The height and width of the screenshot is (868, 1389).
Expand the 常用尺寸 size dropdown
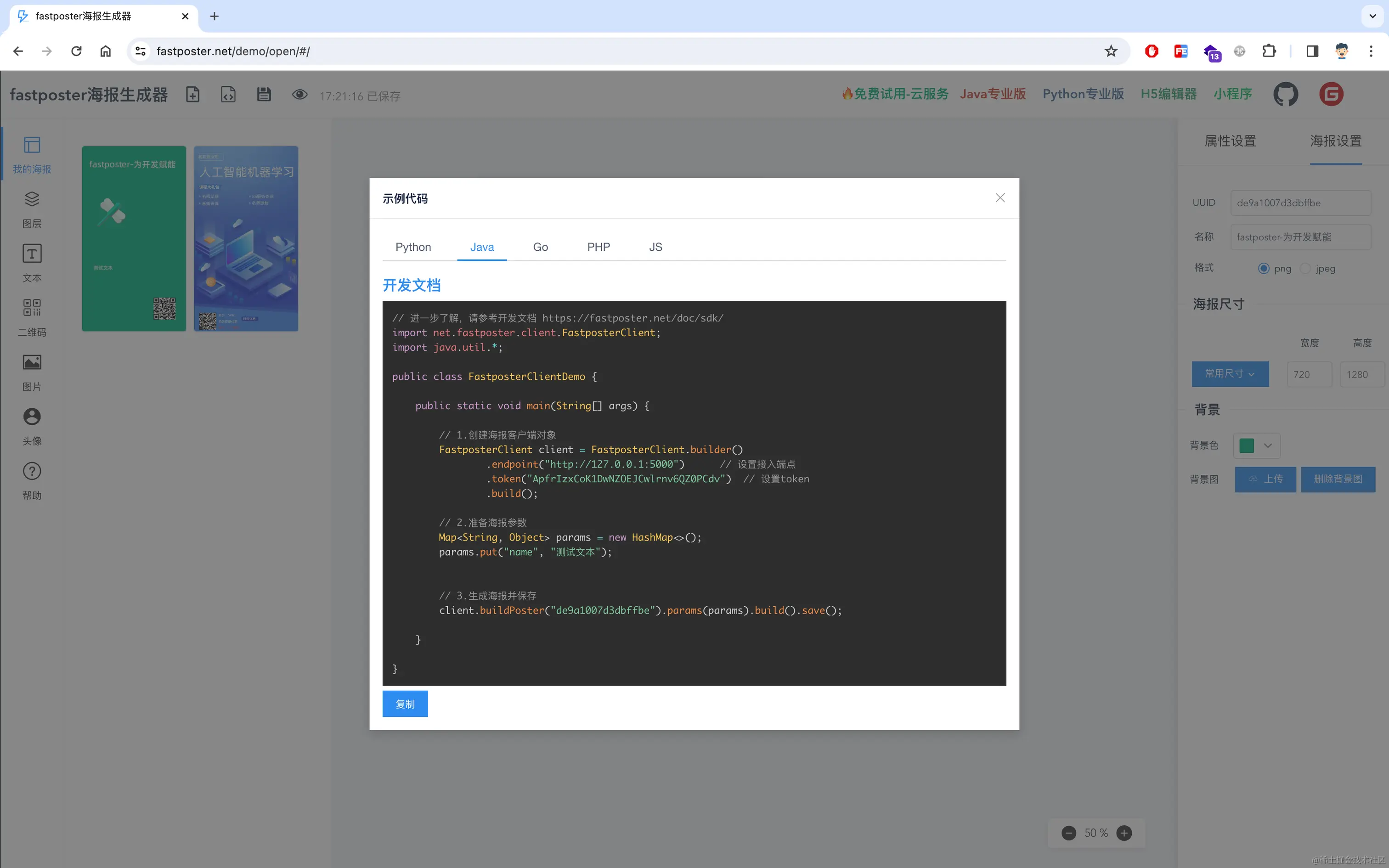coord(1230,374)
